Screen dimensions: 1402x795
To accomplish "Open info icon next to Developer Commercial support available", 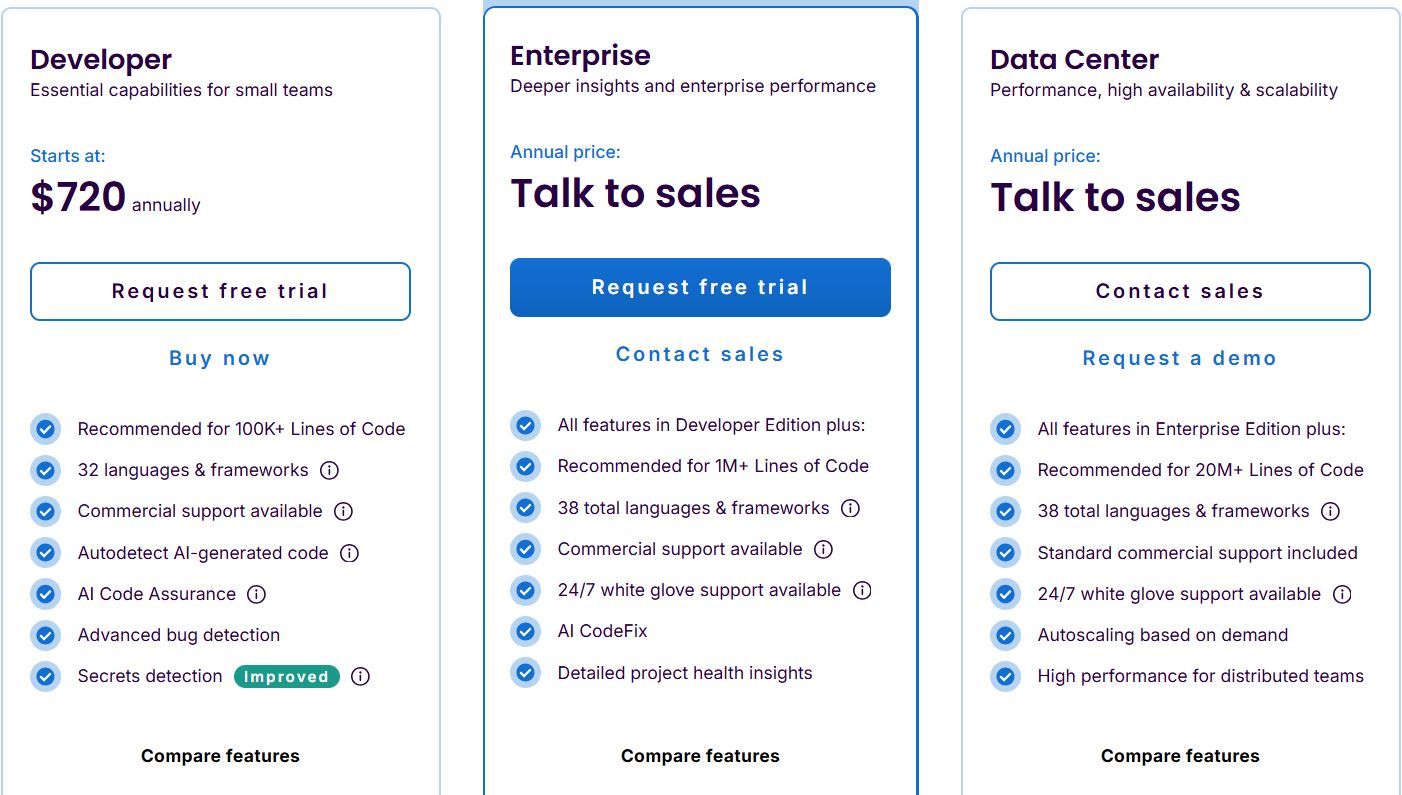I will point(343,511).
